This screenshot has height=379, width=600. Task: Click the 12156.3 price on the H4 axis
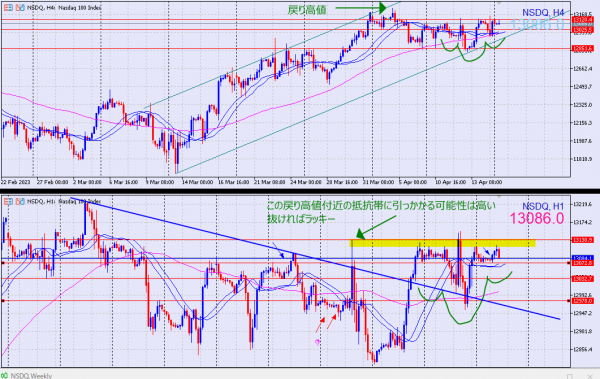[x=582, y=123]
